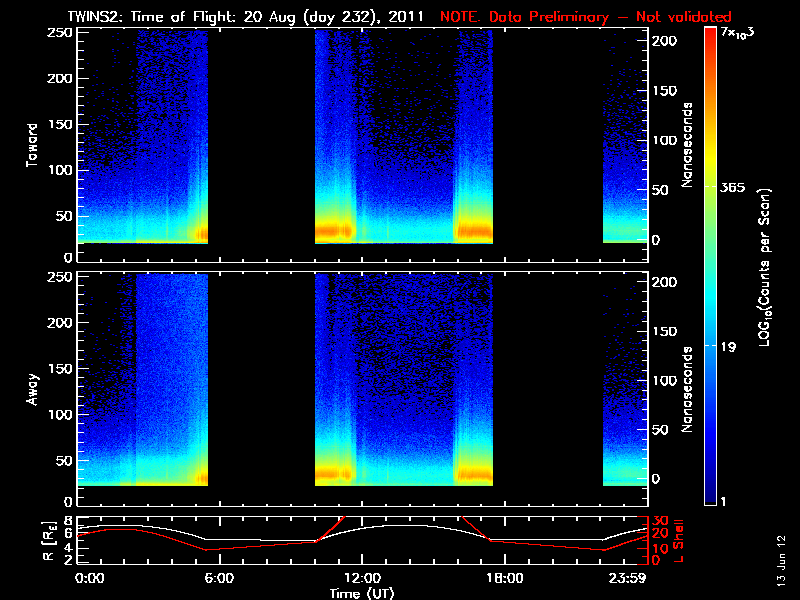Click the 'Time (UT)' axis title

pos(361,593)
